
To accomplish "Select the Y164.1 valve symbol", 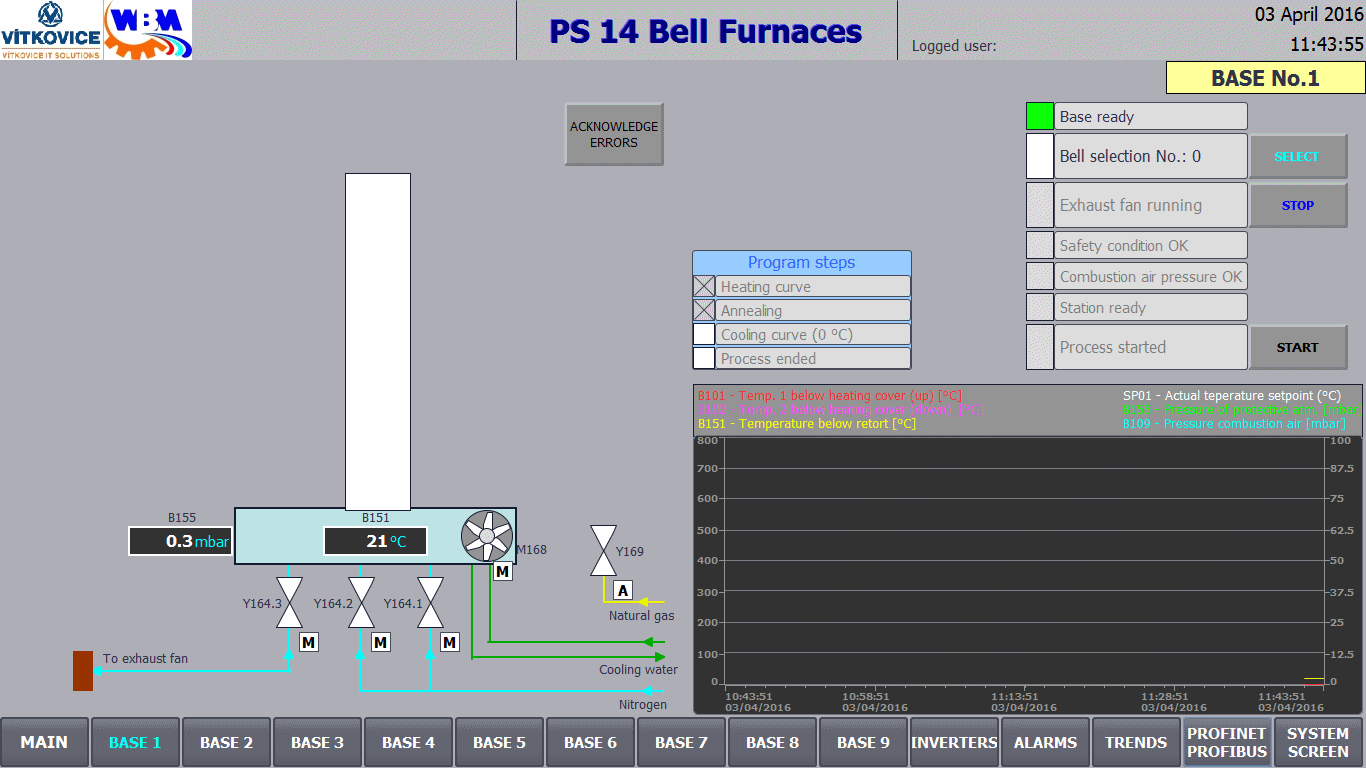I will 431,603.
